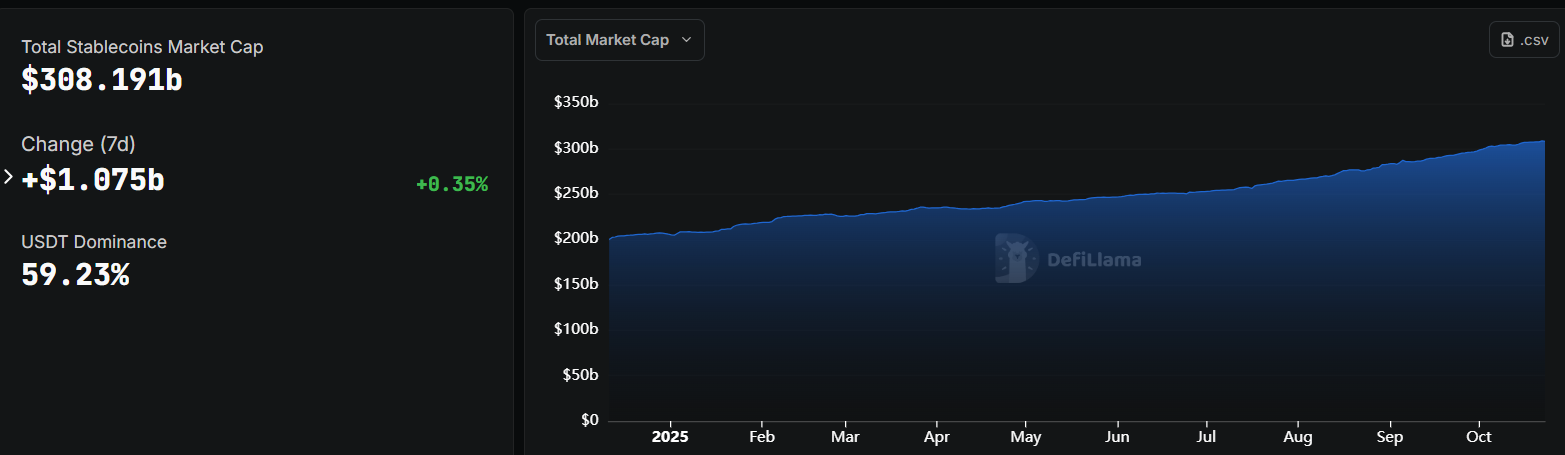Viewport: 1565px width, 455px height.
Task: Expand the Change (7d) row arrow
Action: point(9,177)
